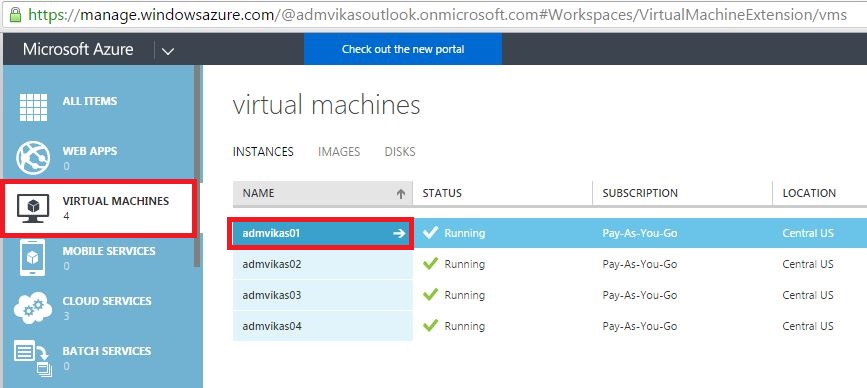This screenshot has width=867, height=388.
Task: Open the CLOUD SERVICES sidebar label
Action: 107,301
